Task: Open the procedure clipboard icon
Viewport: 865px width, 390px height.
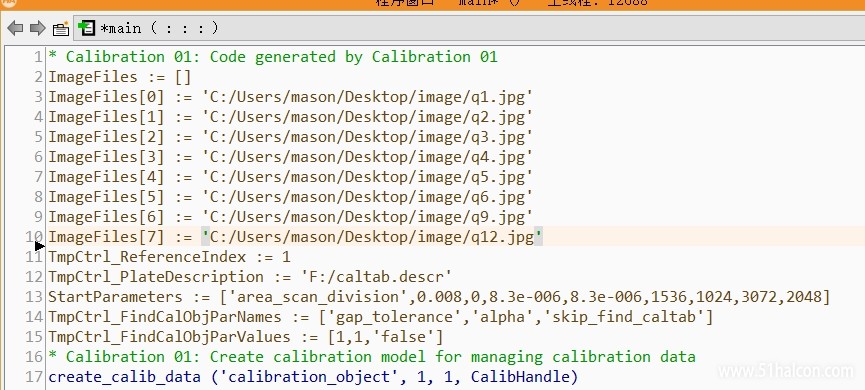Action: tap(60, 29)
